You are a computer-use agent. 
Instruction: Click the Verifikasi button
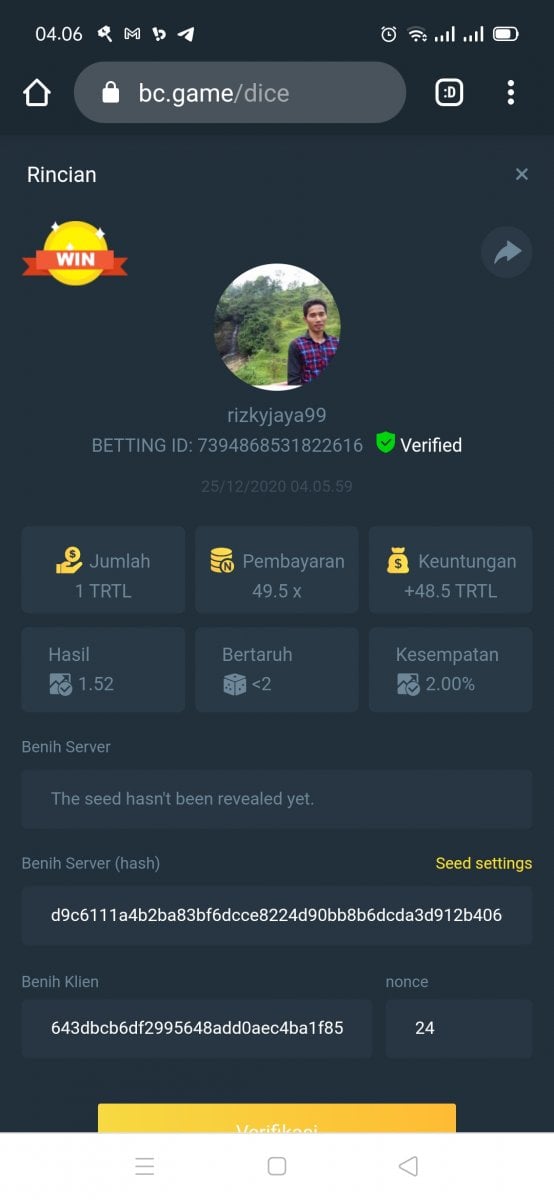277,1118
